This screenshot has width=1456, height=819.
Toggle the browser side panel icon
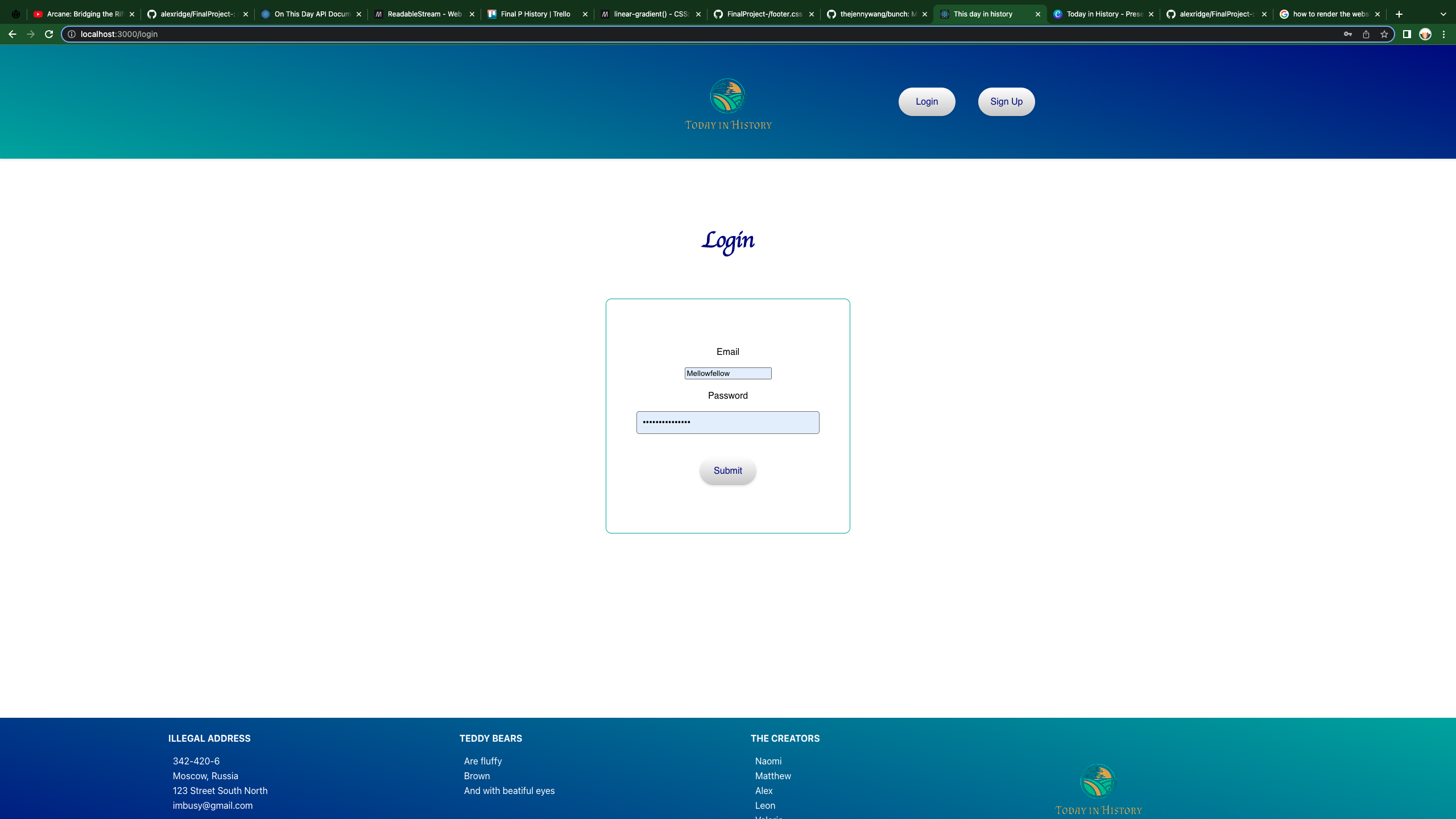[x=1407, y=34]
